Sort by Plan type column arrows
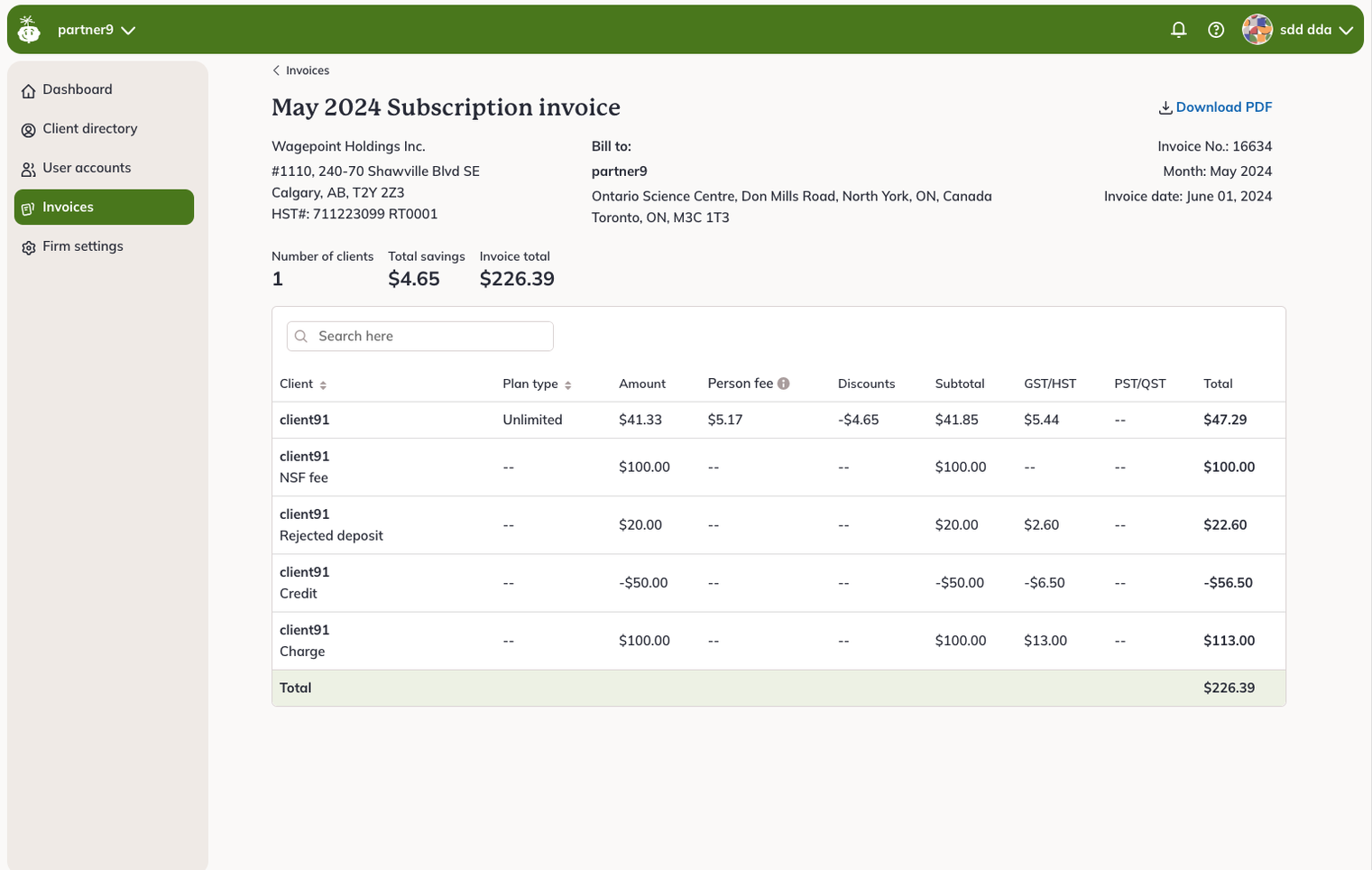The image size is (1372, 870). (568, 385)
